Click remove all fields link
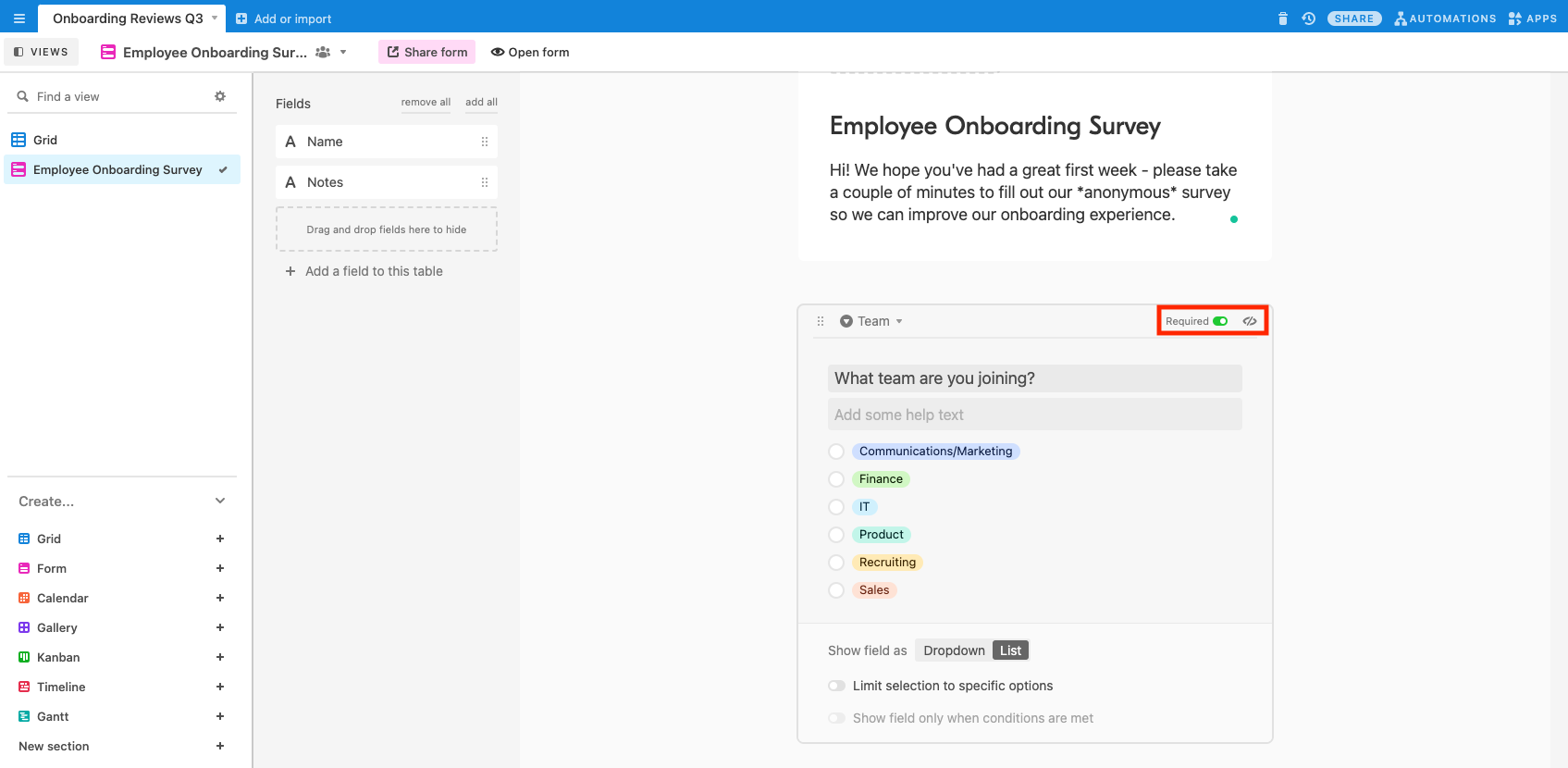This screenshot has width=1568, height=768. pos(426,102)
